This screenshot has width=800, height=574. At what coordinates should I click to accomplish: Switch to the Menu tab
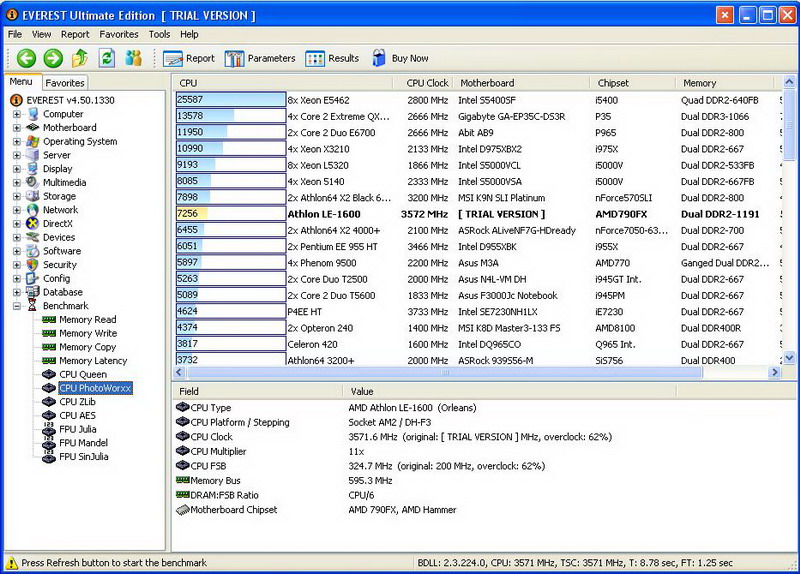[21, 82]
